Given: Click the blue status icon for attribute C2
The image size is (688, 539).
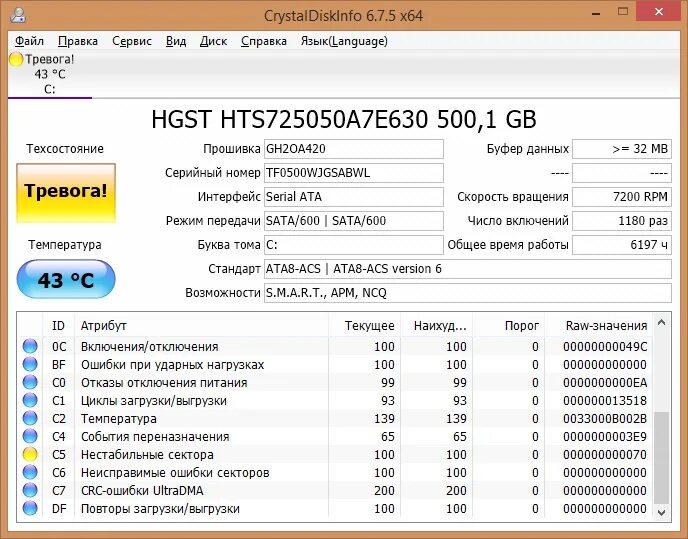Looking at the screenshot, I should (30, 418).
